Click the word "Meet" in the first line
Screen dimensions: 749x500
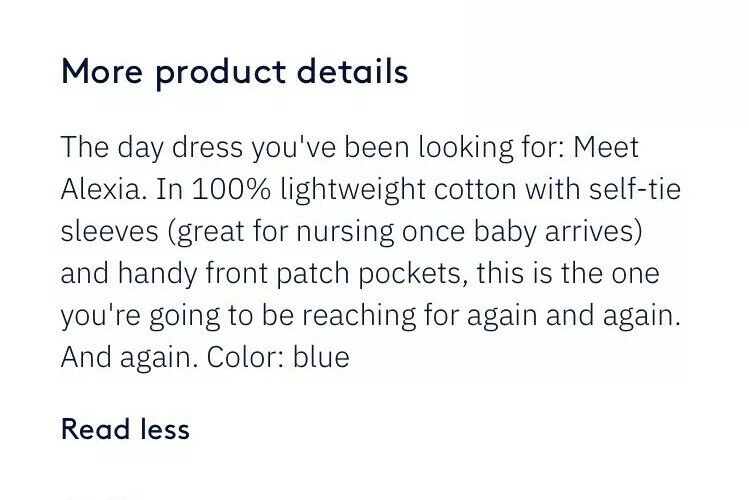[x=603, y=148]
